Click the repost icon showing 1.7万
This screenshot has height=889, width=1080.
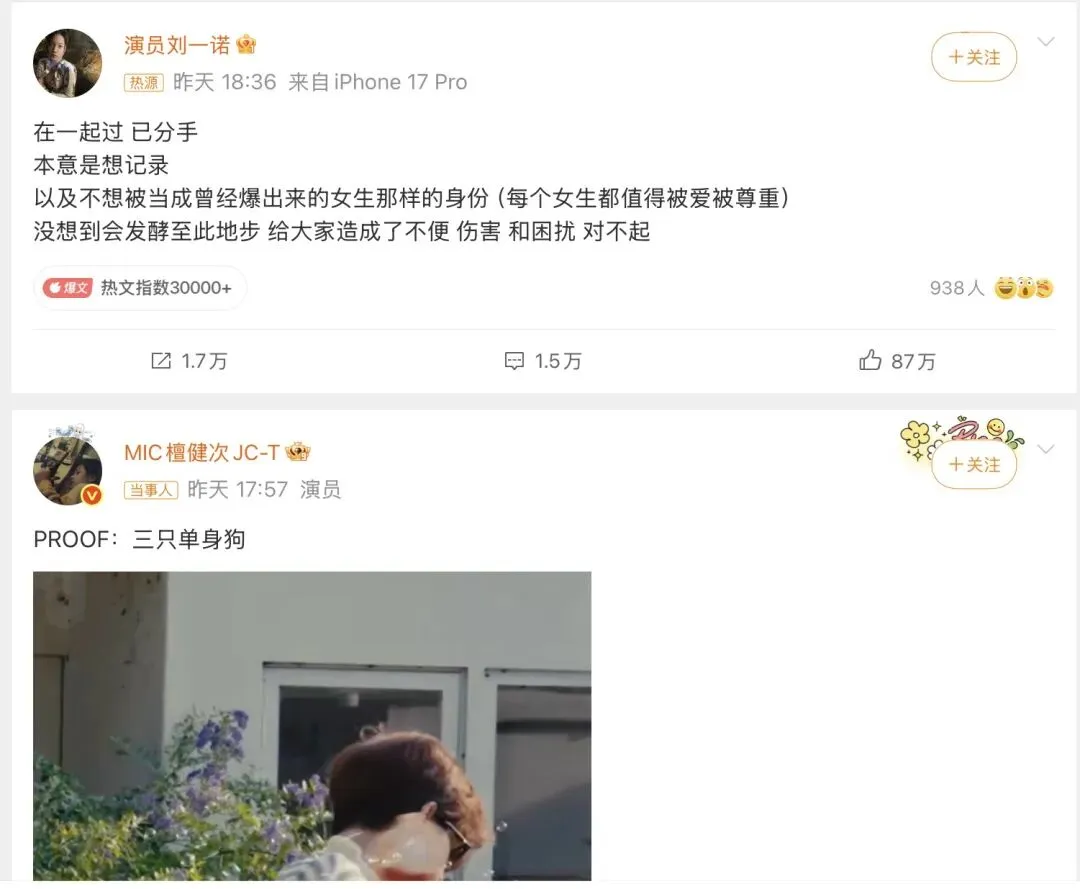[x=161, y=361]
